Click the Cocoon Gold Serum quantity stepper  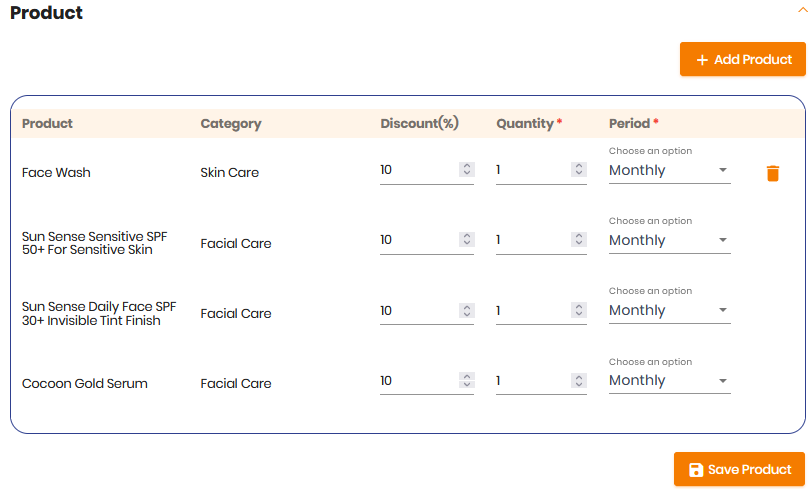[579, 380]
